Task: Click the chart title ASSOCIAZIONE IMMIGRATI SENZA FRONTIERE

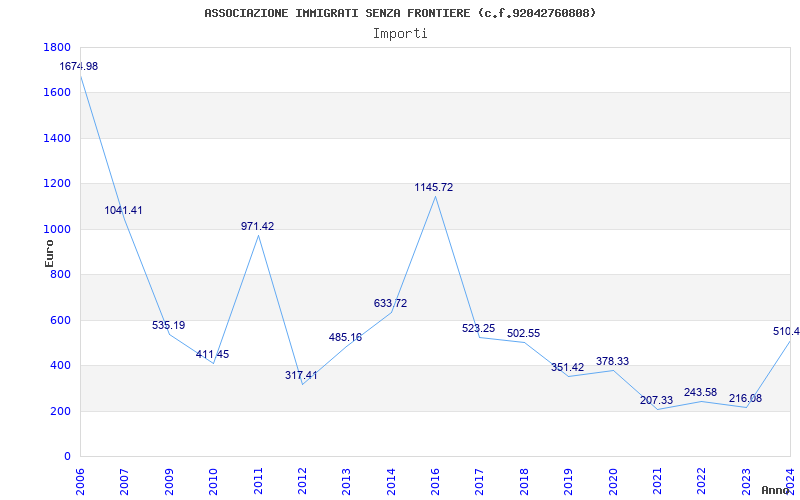Action: coord(400,13)
